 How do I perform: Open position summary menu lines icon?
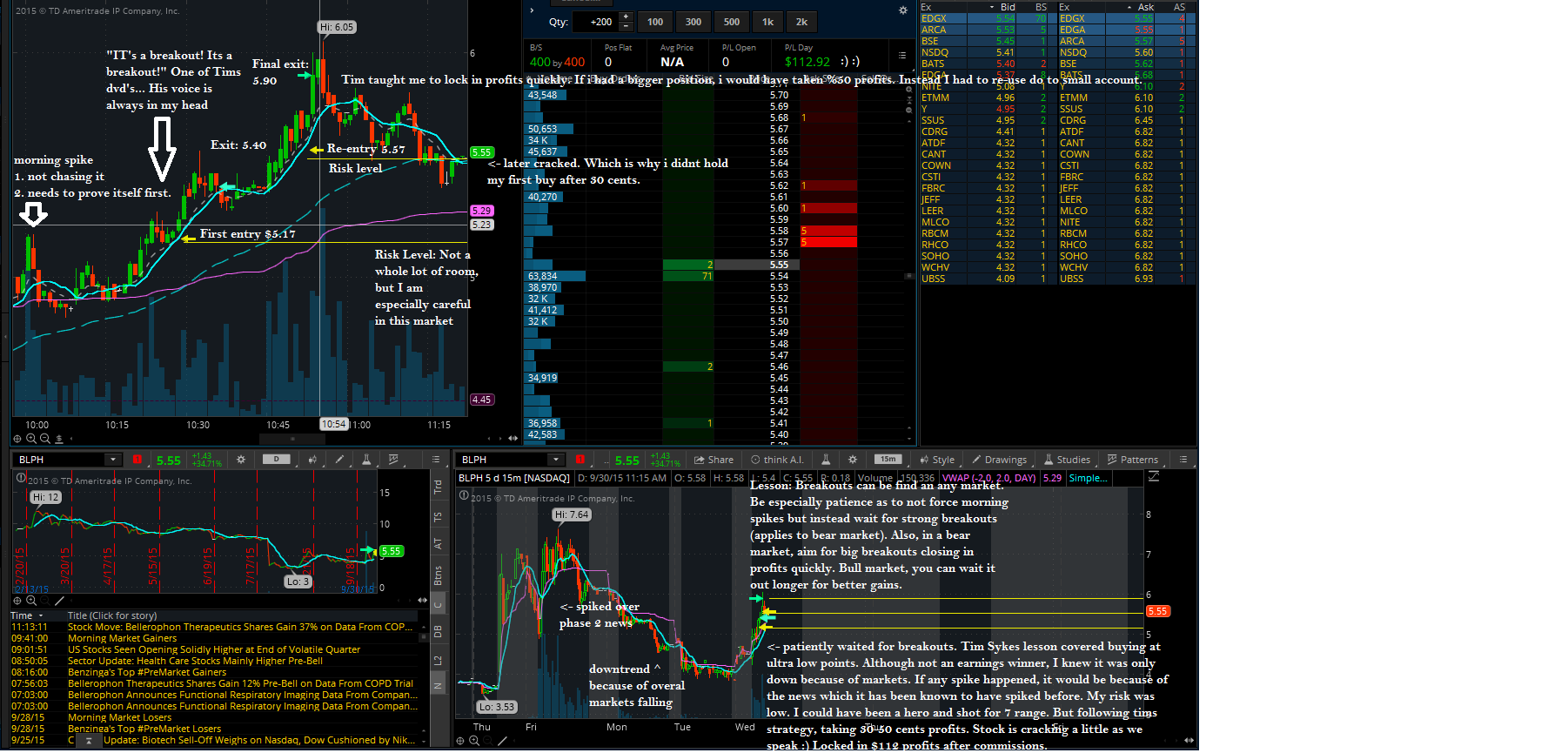click(902, 55)
